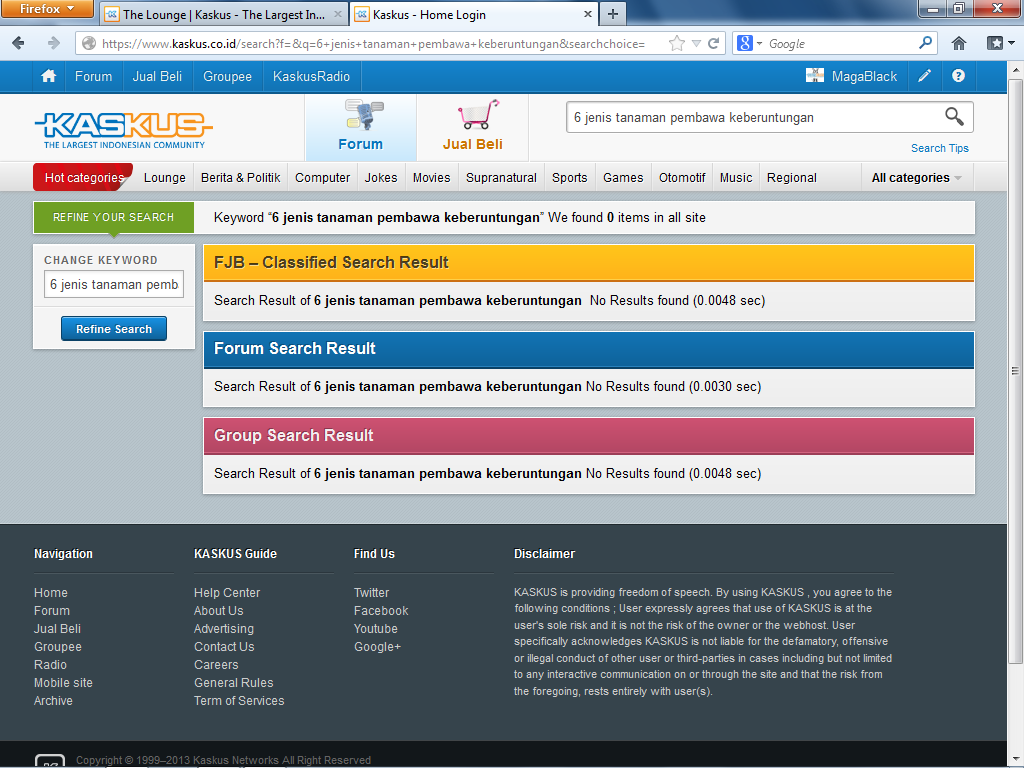Click the magnifier icon in Kaskus search box
Screen dimensions: 1024x768
click(954, 117)
